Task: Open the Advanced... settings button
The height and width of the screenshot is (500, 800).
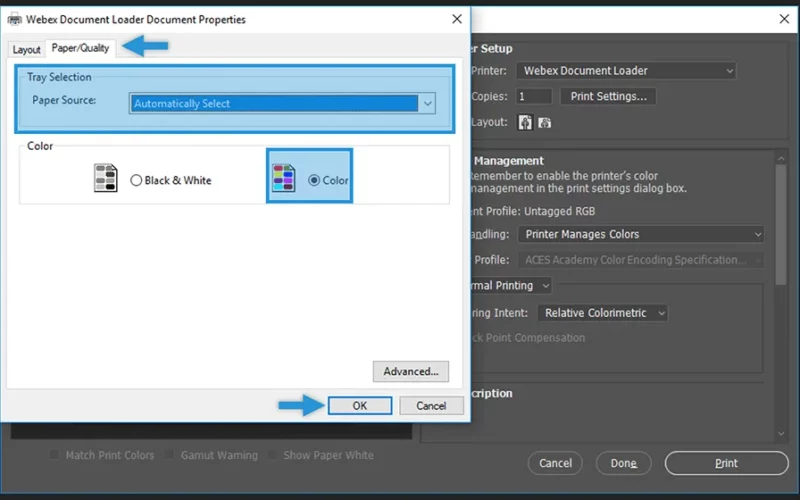Action: (411, 371)
